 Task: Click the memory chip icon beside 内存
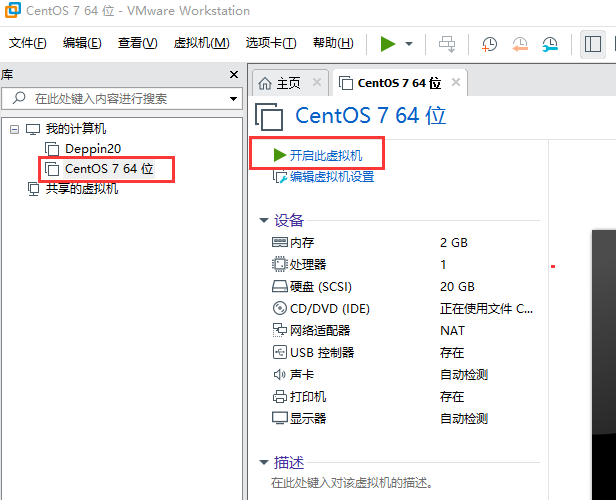280,242
